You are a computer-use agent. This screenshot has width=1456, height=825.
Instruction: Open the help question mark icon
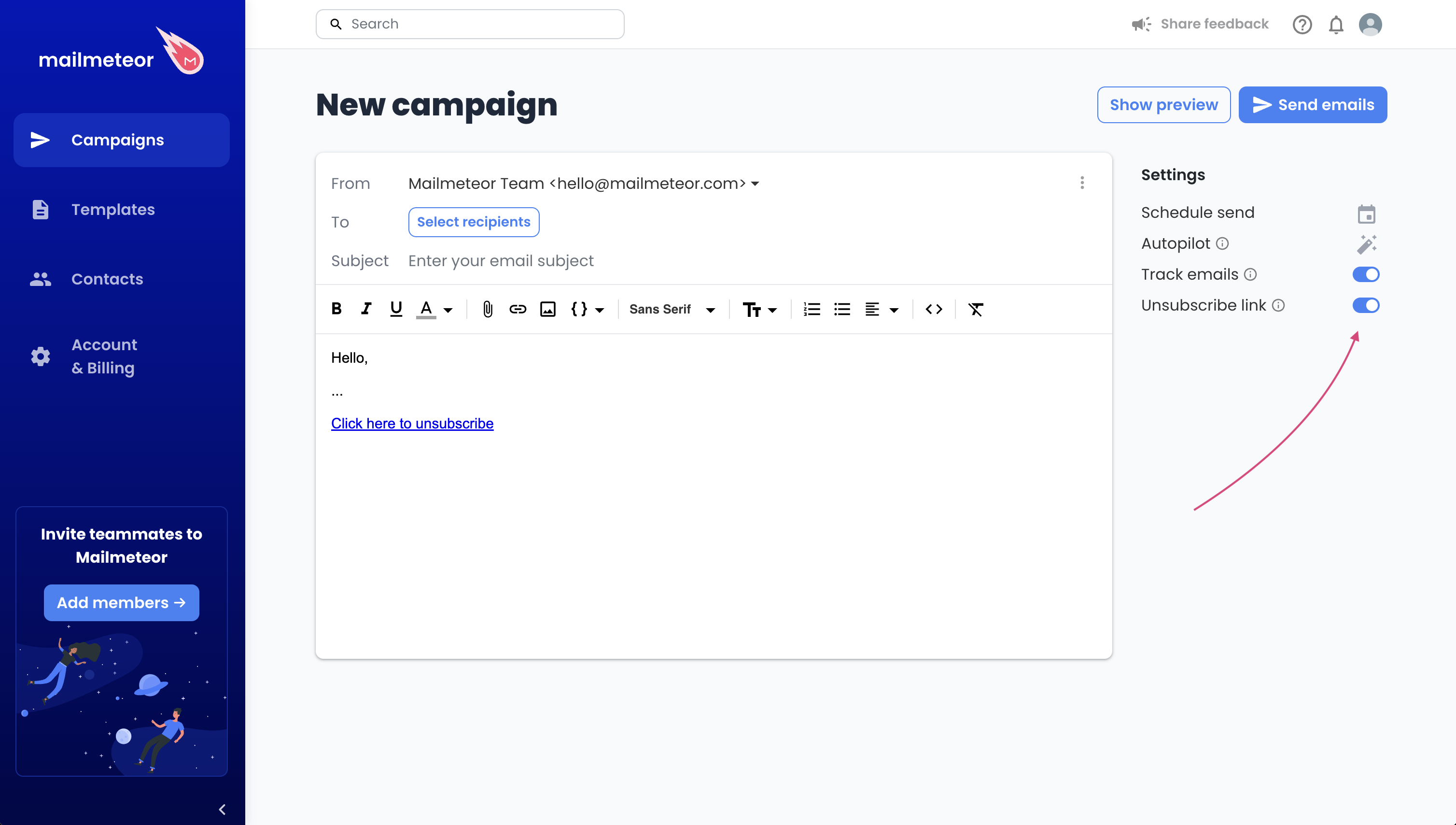pos(1302,24)
